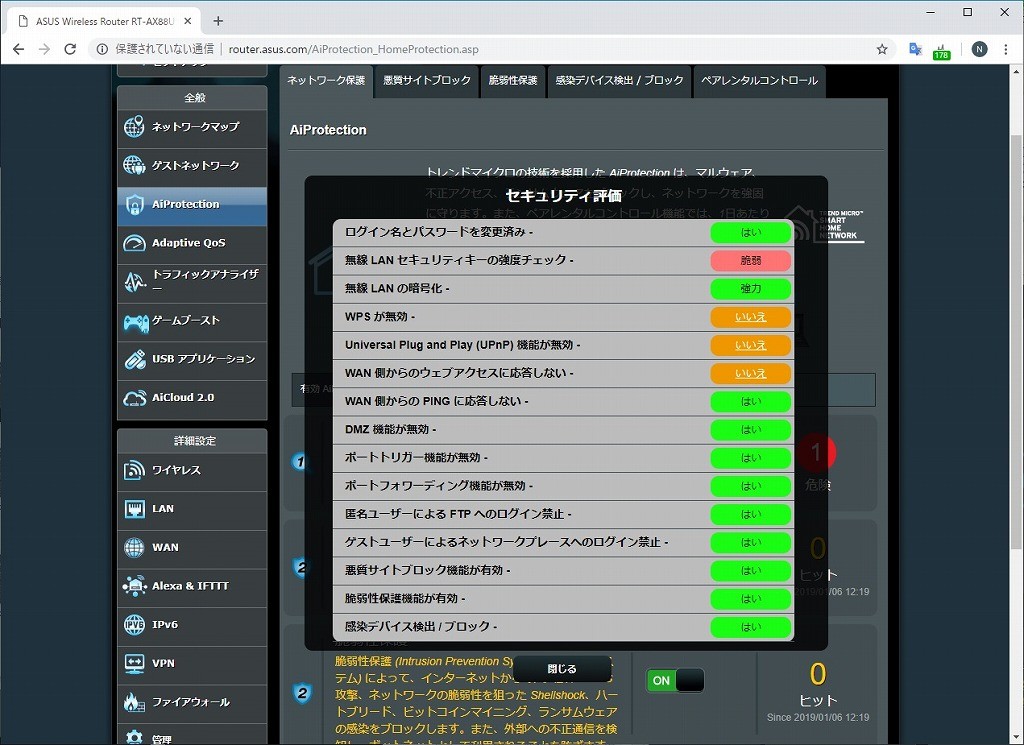Click the page vertical scrollbar
Viewport: 1024px width, 745px height.
1017,339
